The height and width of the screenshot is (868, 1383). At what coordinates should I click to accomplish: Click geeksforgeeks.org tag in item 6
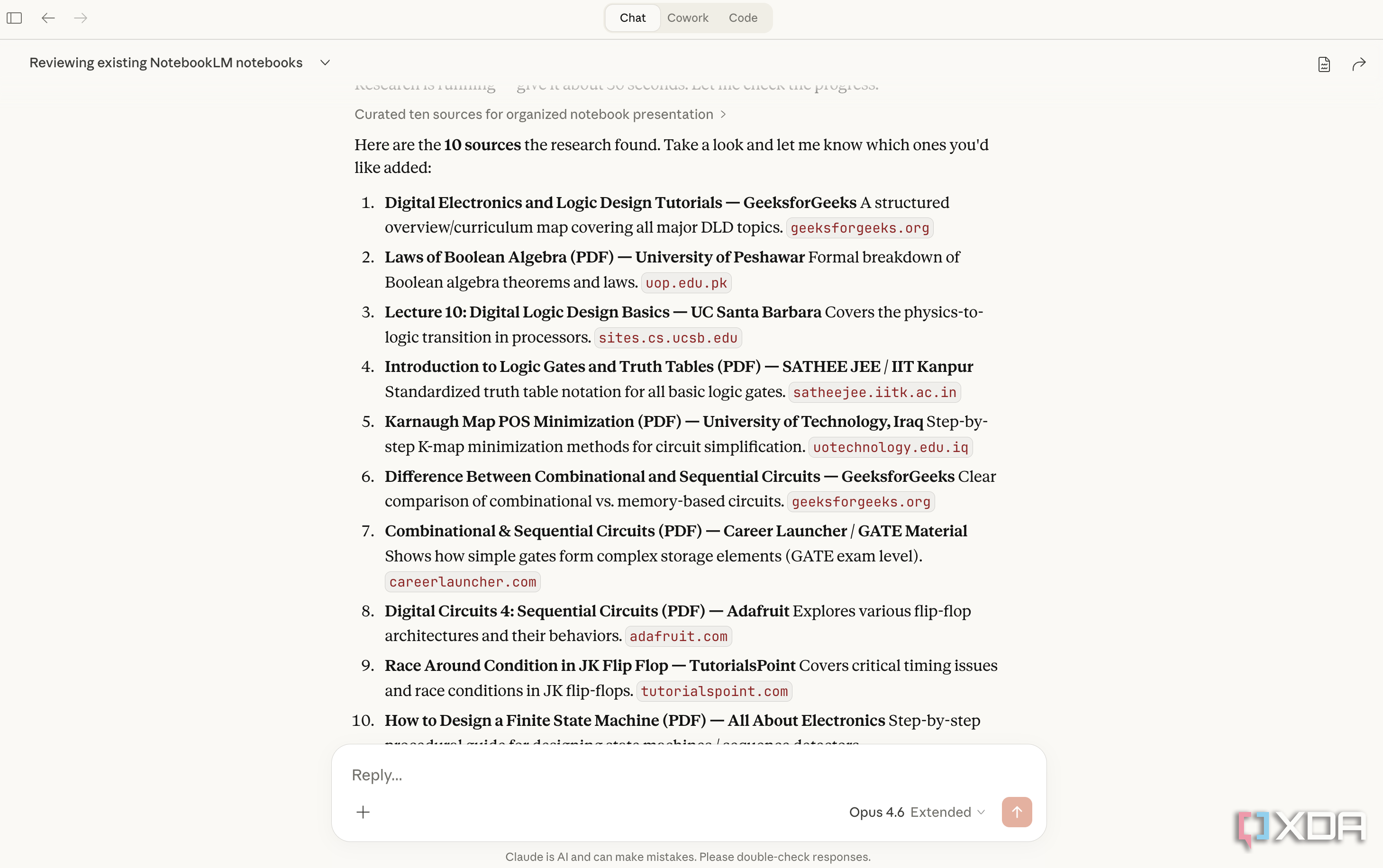coord(861,502)
